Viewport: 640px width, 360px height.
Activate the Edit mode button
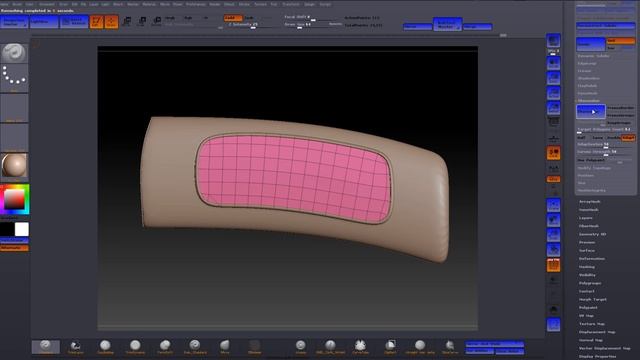(96, 22)
